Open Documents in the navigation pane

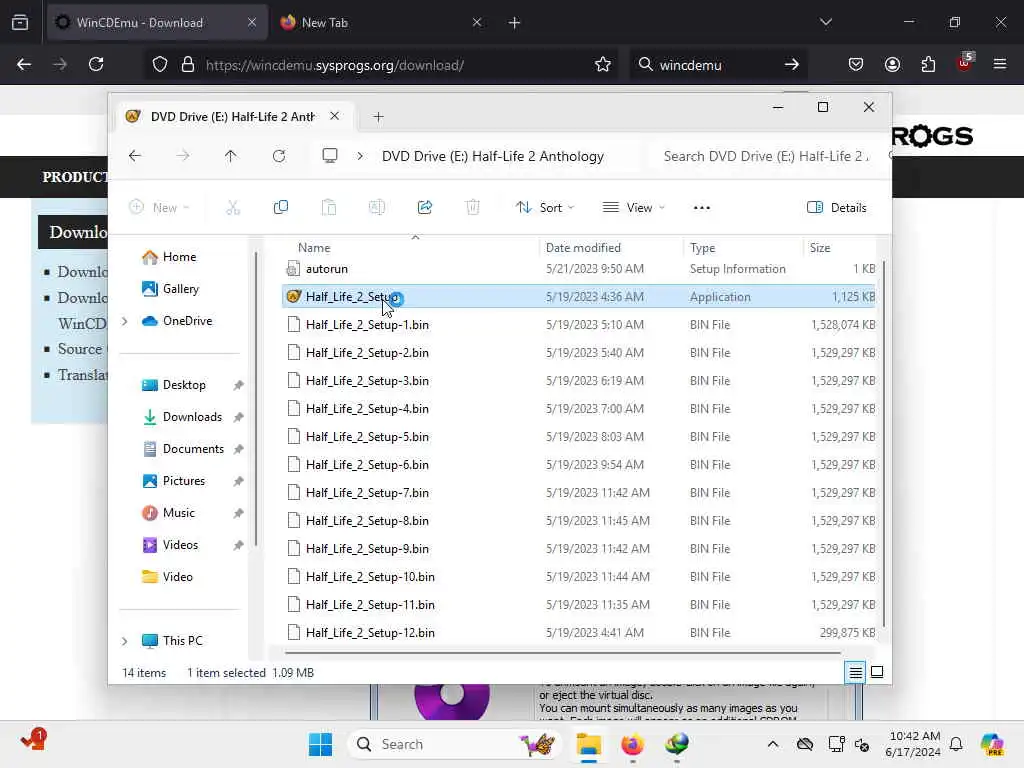coord(183,449)
